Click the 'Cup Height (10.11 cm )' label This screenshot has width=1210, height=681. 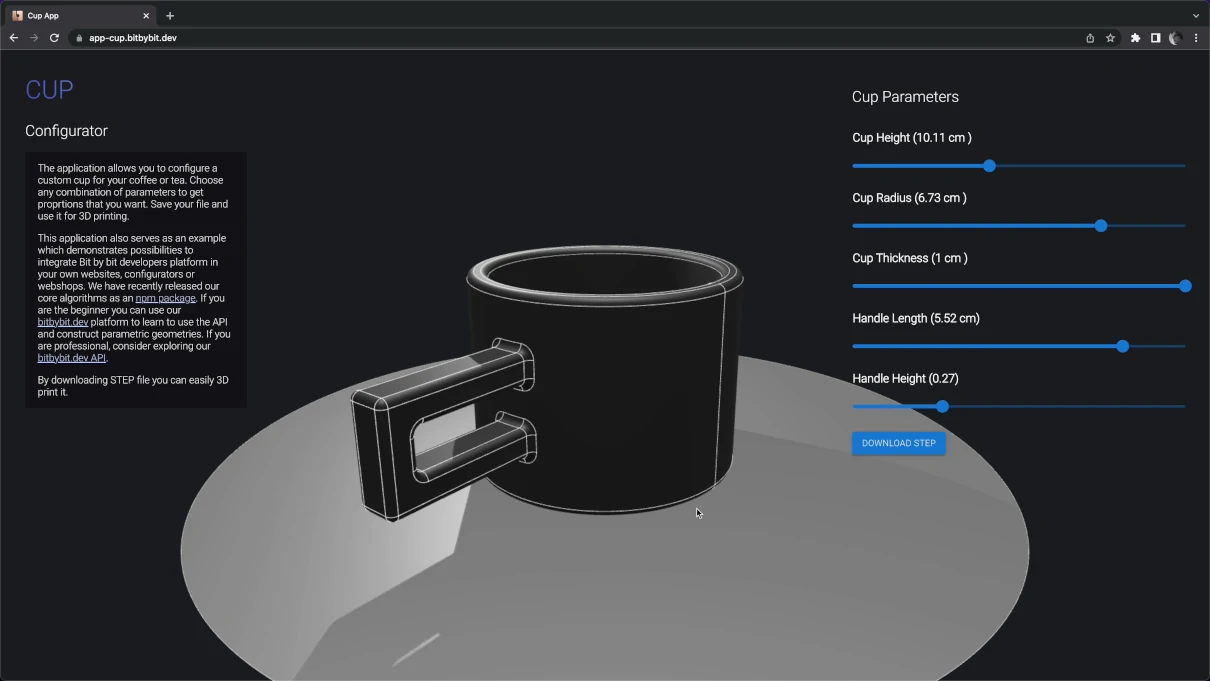click(x=912, y=138)
